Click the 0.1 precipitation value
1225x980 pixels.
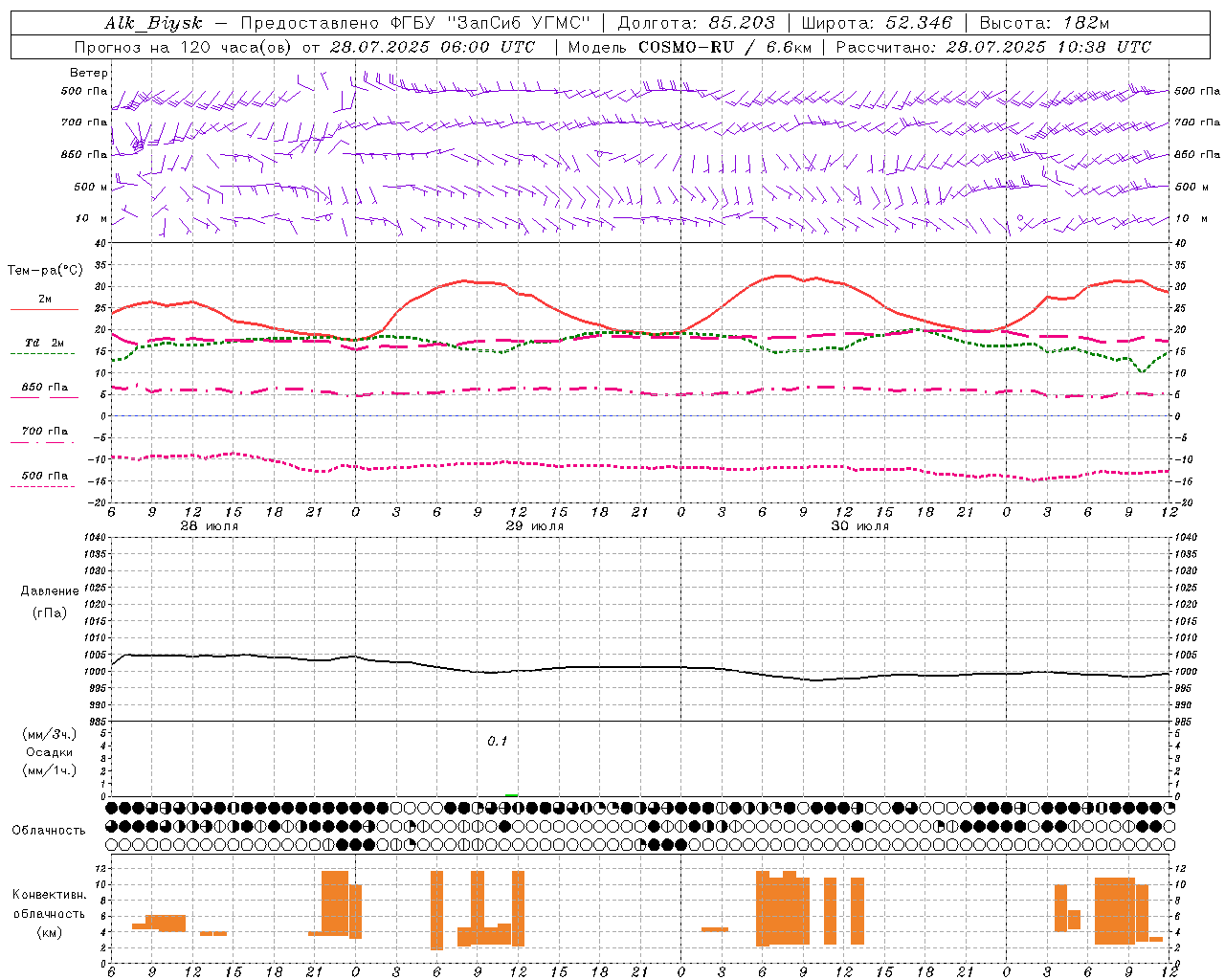498,742
